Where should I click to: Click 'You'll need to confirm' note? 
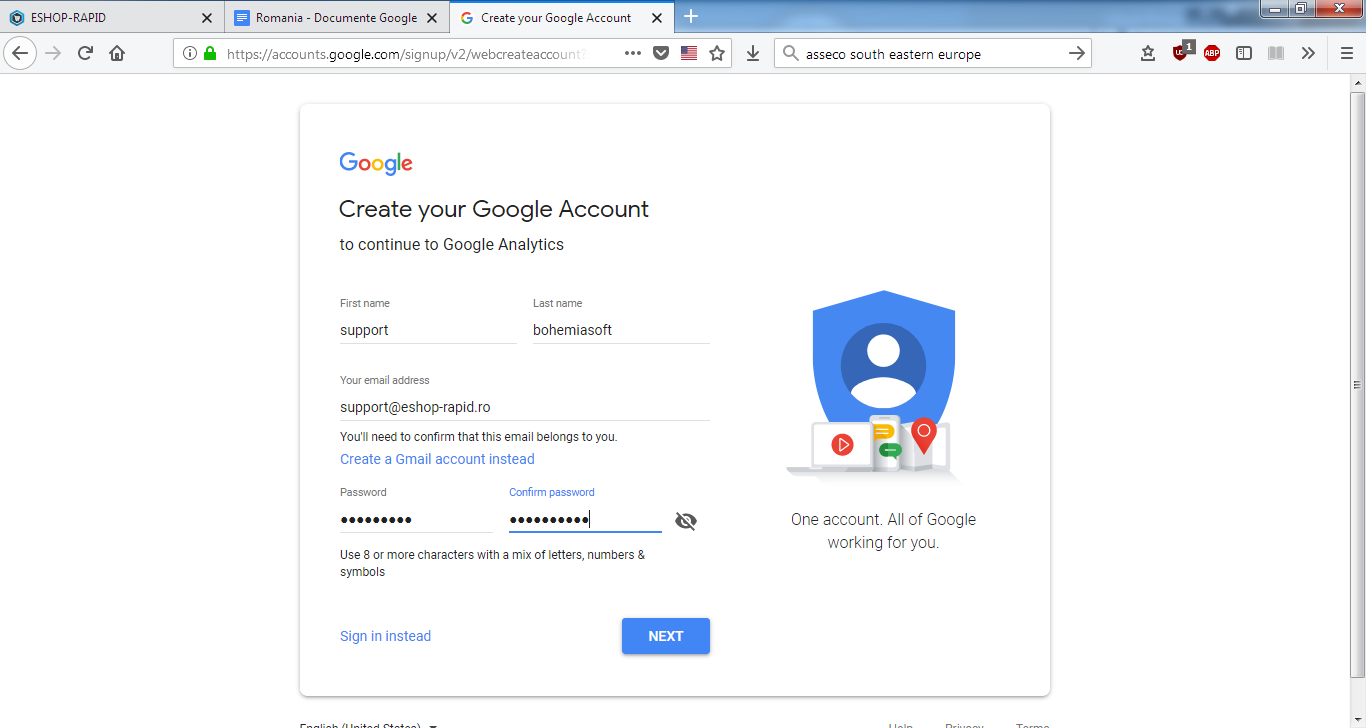(x=479, y=437)
